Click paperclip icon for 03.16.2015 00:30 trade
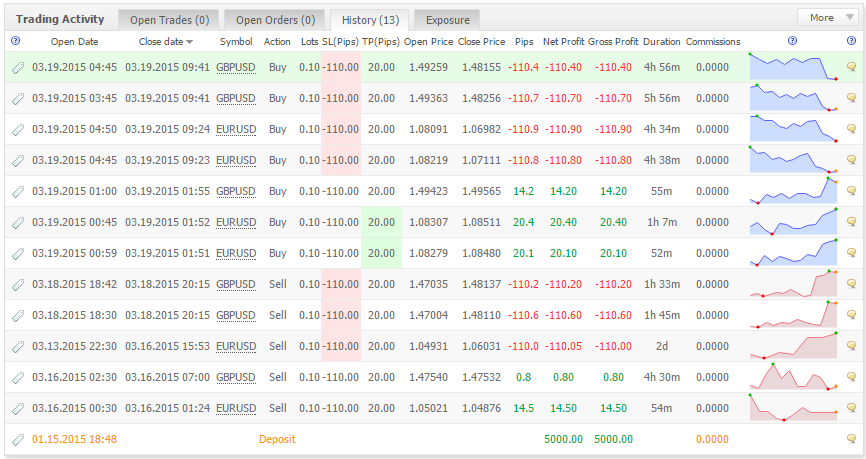866x459 pixels. [x=18, y=409]
